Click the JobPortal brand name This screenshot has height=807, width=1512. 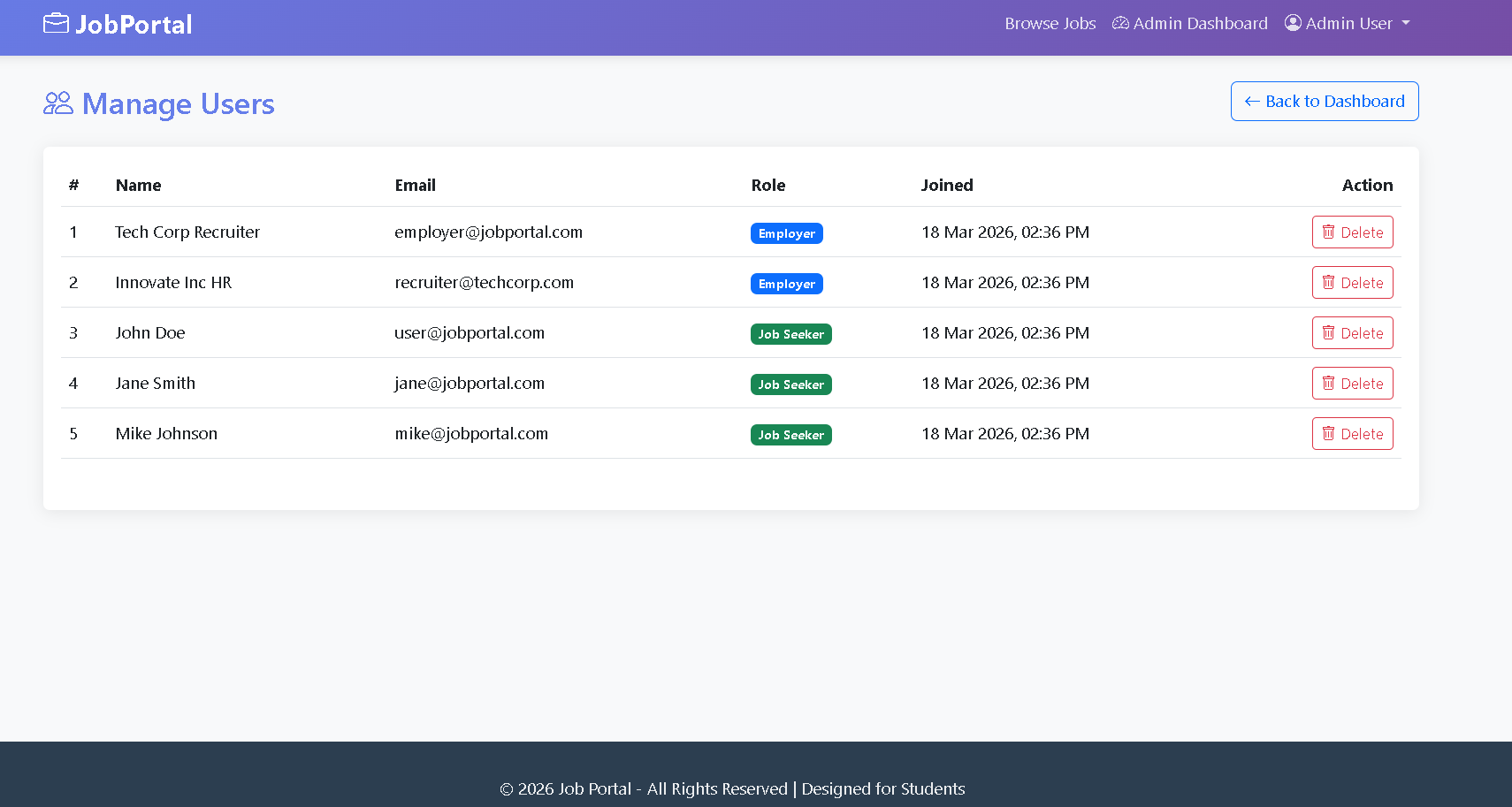click(x=134, y=25)
